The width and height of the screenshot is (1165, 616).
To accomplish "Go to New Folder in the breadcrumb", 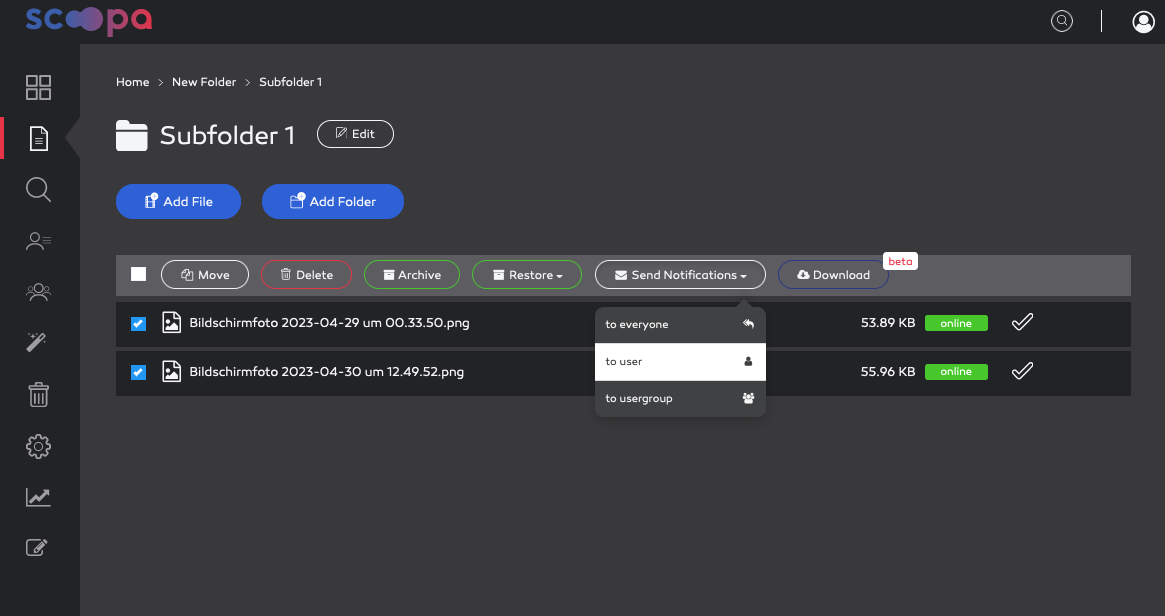I will click(204, 82).
